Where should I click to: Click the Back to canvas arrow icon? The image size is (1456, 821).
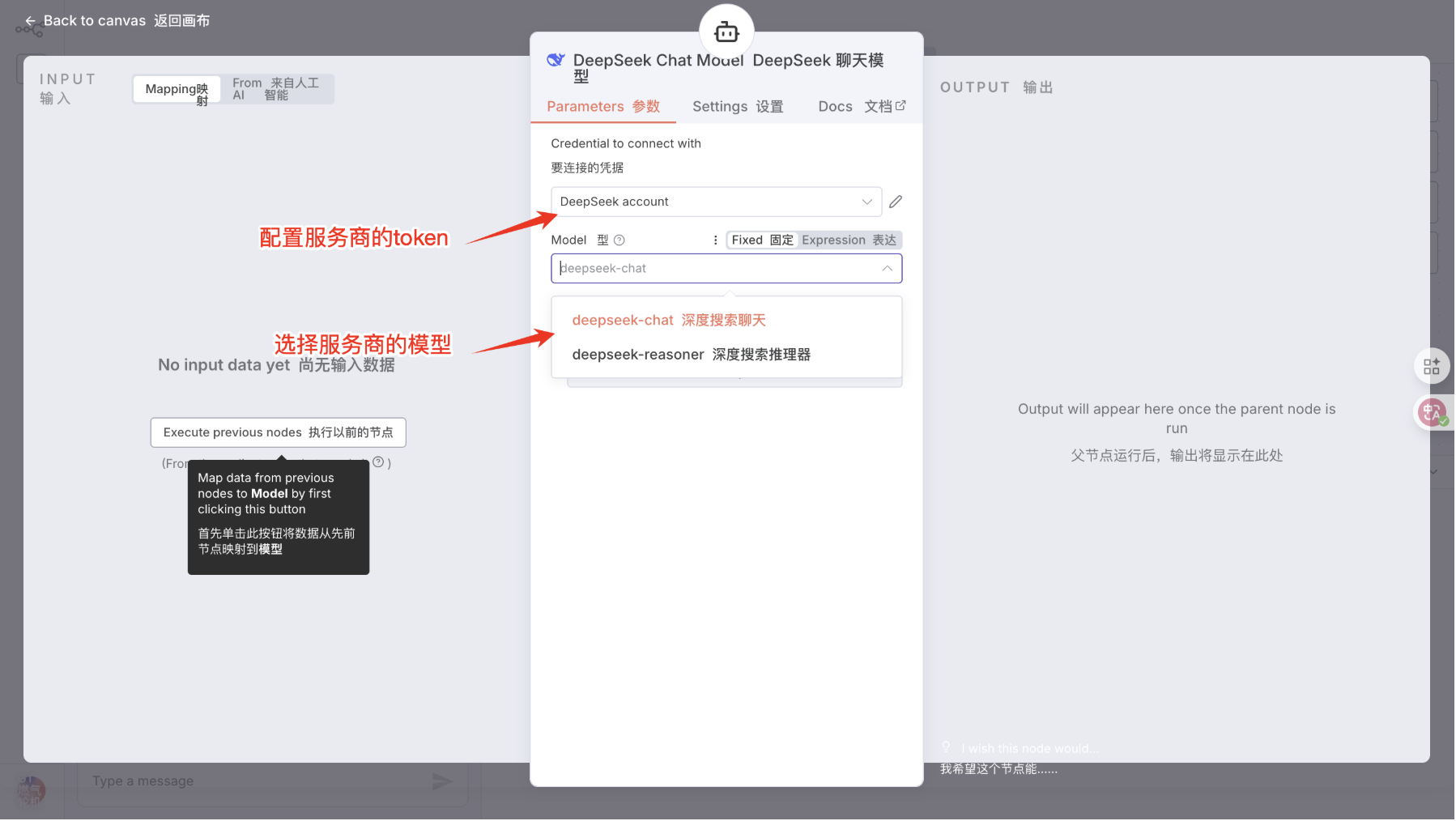click(x=30, y=21)
